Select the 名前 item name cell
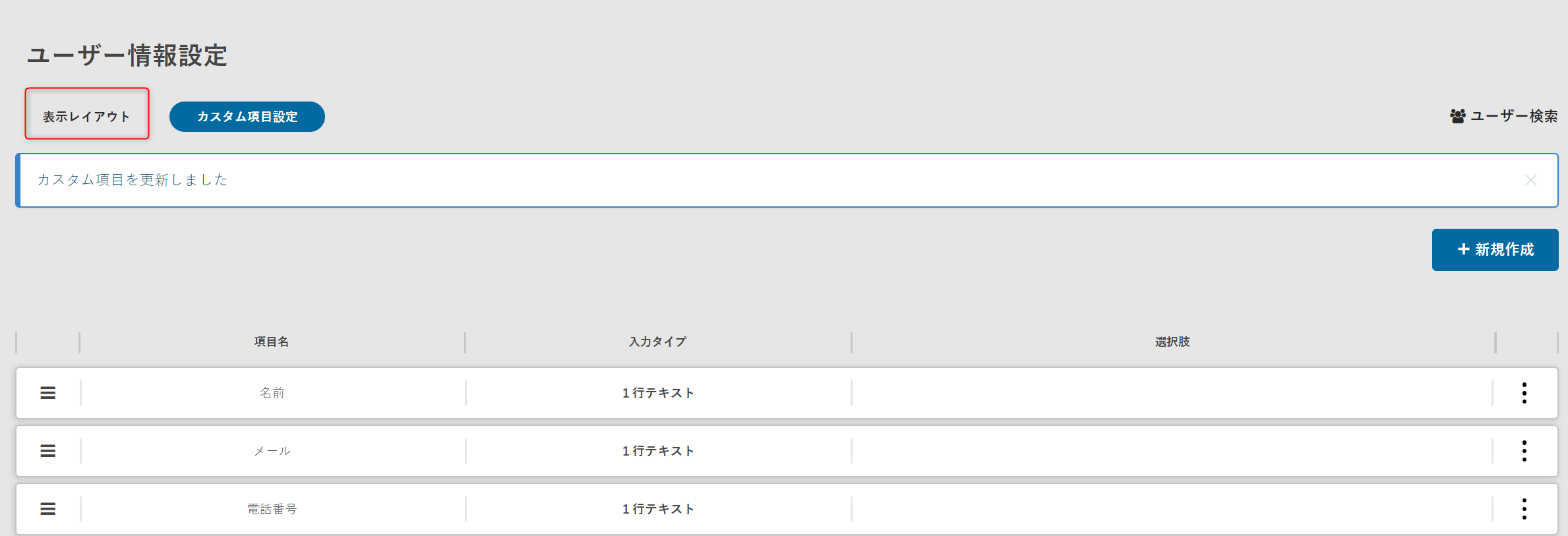The height and width of the screenshot is (536, 1568). pos(272,393)
